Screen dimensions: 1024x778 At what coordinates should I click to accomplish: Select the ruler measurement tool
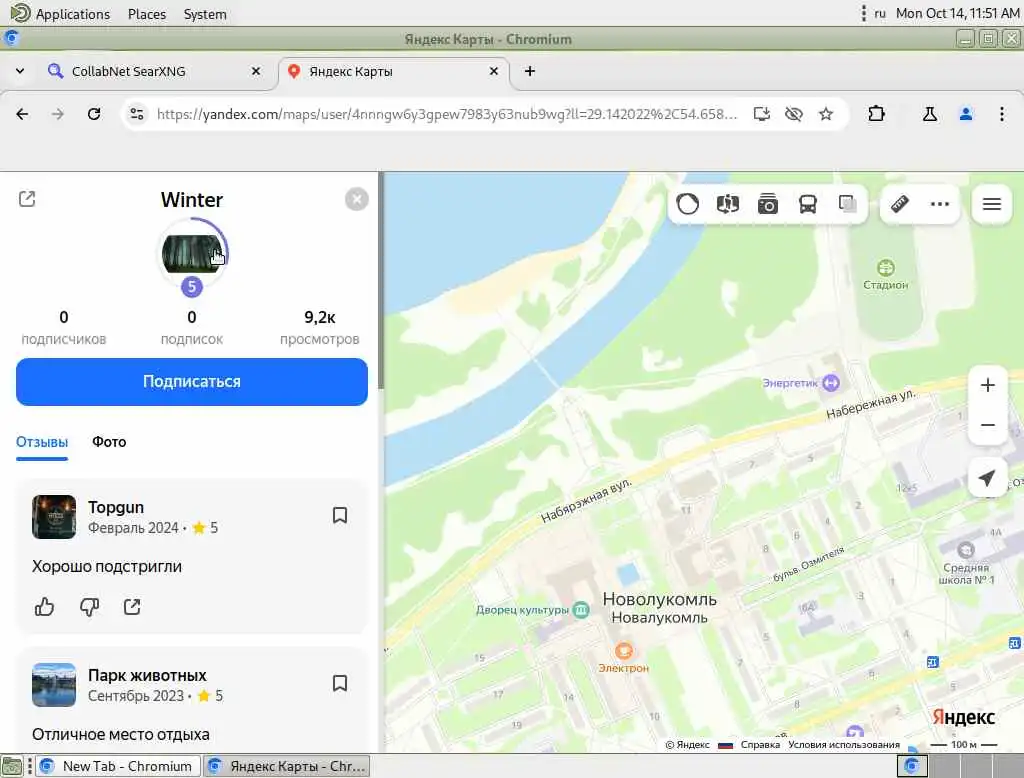(900, 204)
